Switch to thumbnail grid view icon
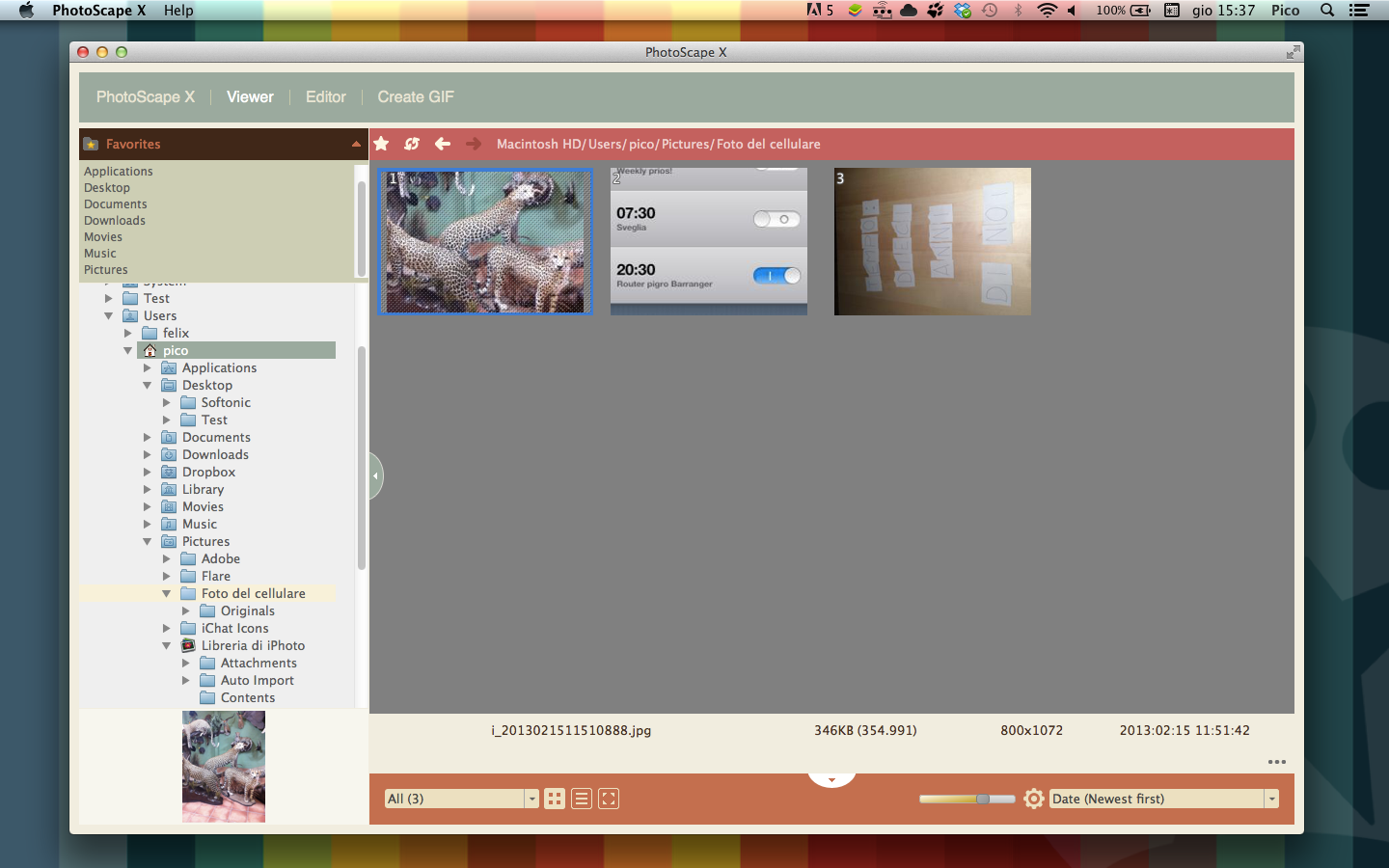This screenshot has height=868, width=1389. tap(555, 799)
